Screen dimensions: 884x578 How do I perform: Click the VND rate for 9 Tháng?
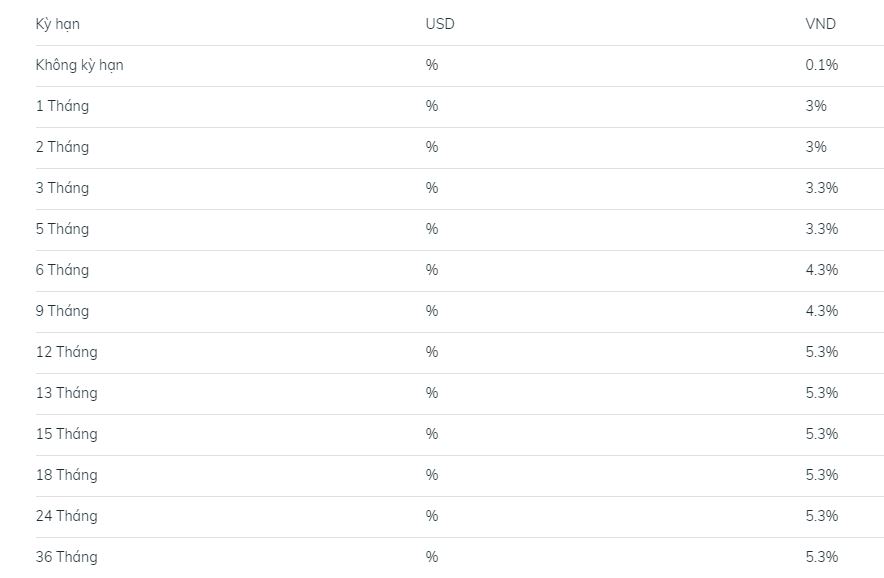pyautogui.click(x=821, y=311)
